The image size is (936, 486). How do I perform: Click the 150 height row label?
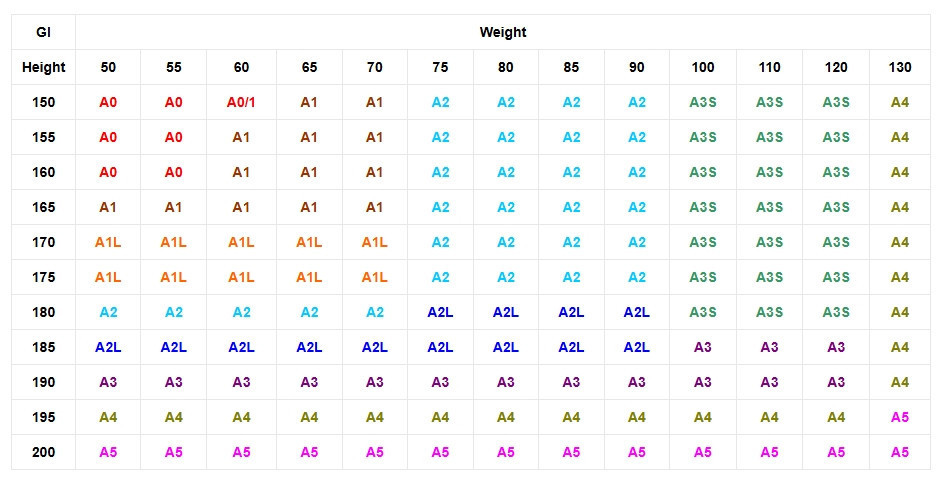click(43, 102)
